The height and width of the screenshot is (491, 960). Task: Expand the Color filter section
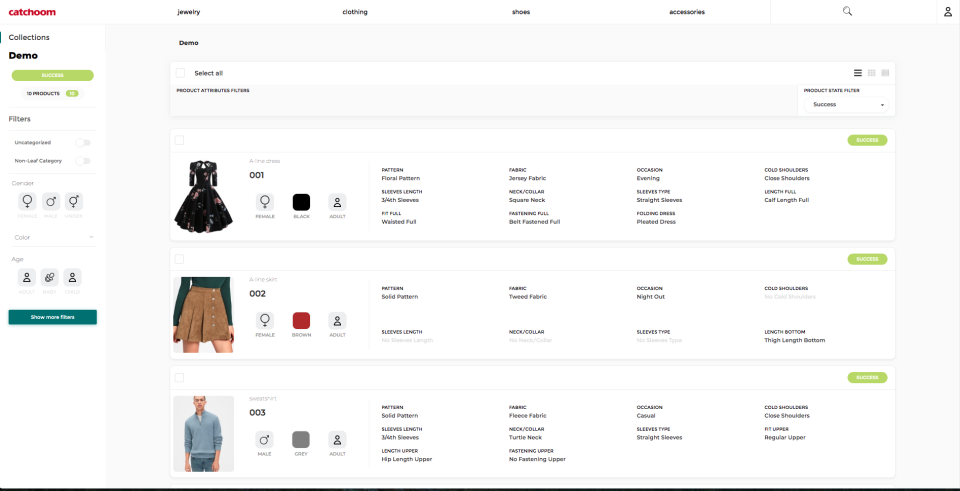tap(53, 237)
